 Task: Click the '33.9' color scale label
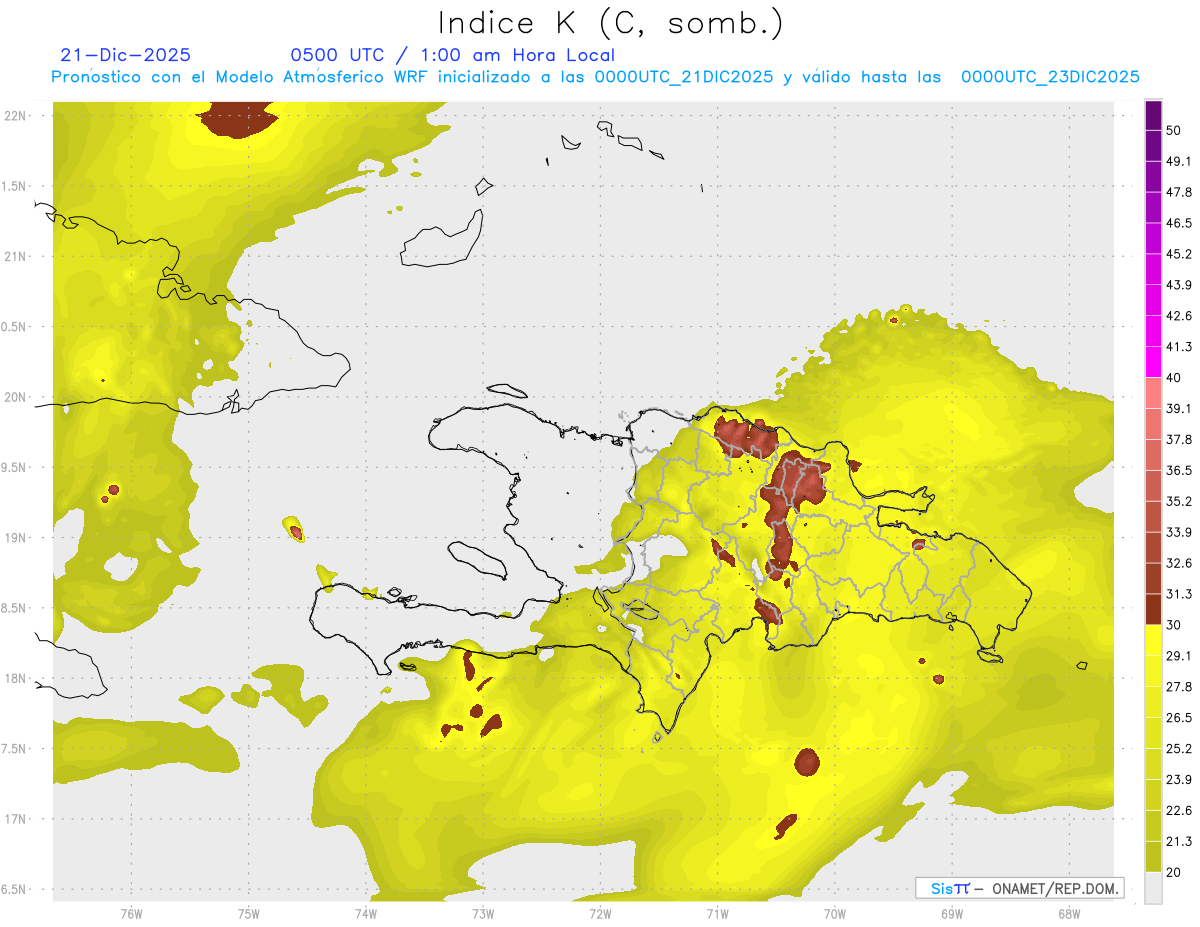[x=1179, y=532]
